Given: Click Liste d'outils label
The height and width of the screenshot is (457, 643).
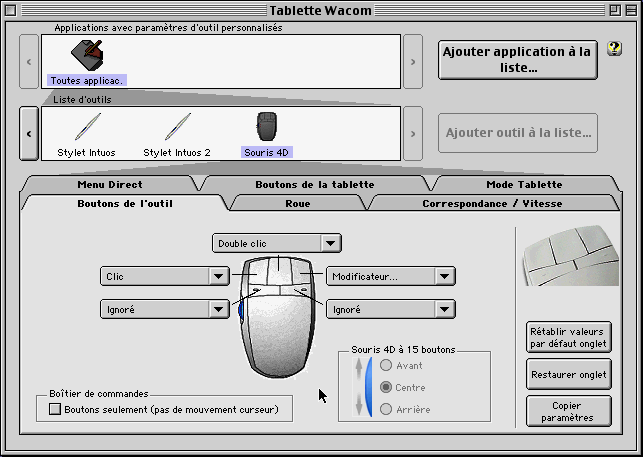Looking at the screenshot, I should (82, 99).
